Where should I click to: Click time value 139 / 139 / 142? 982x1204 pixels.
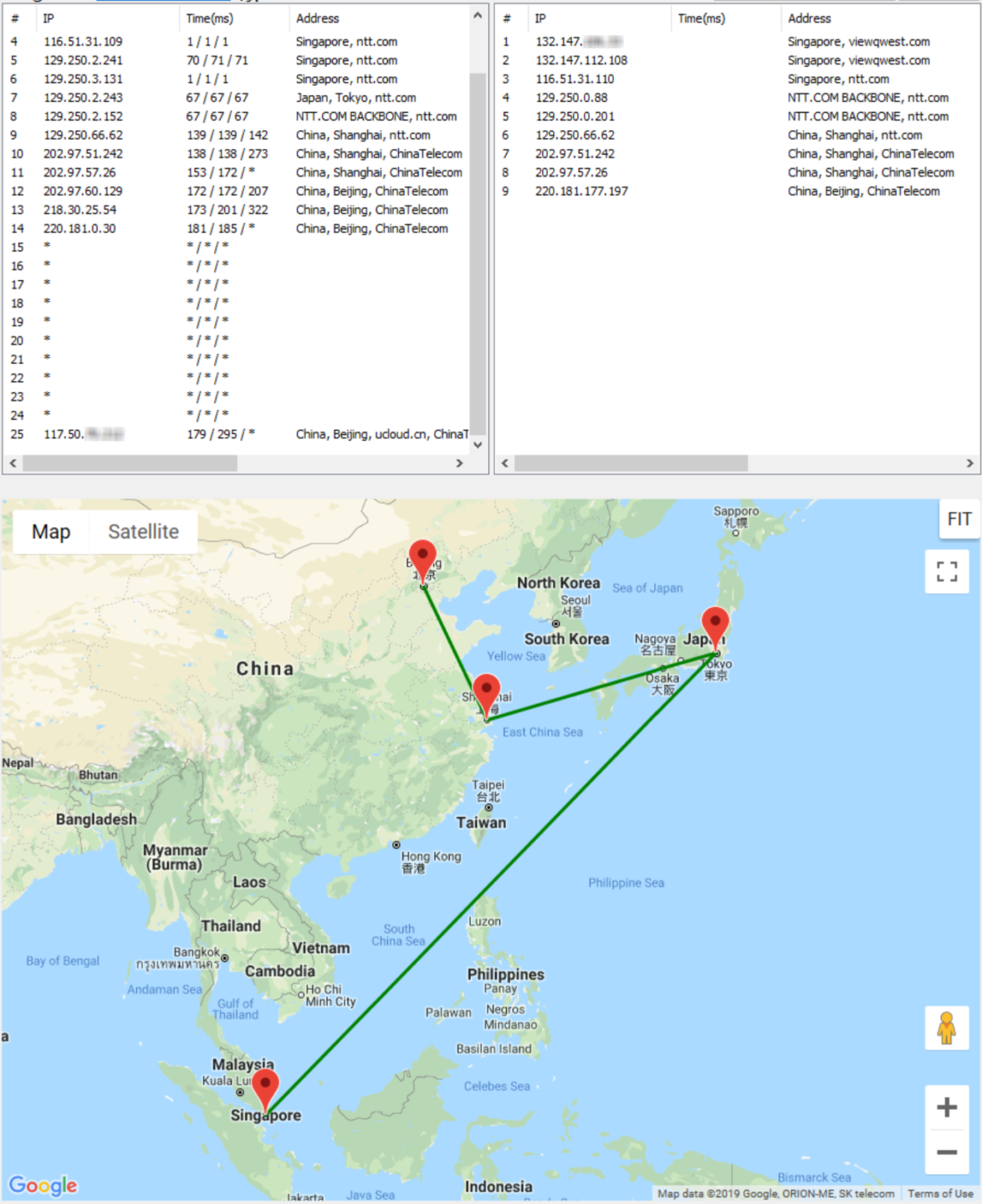click(228, 135)
